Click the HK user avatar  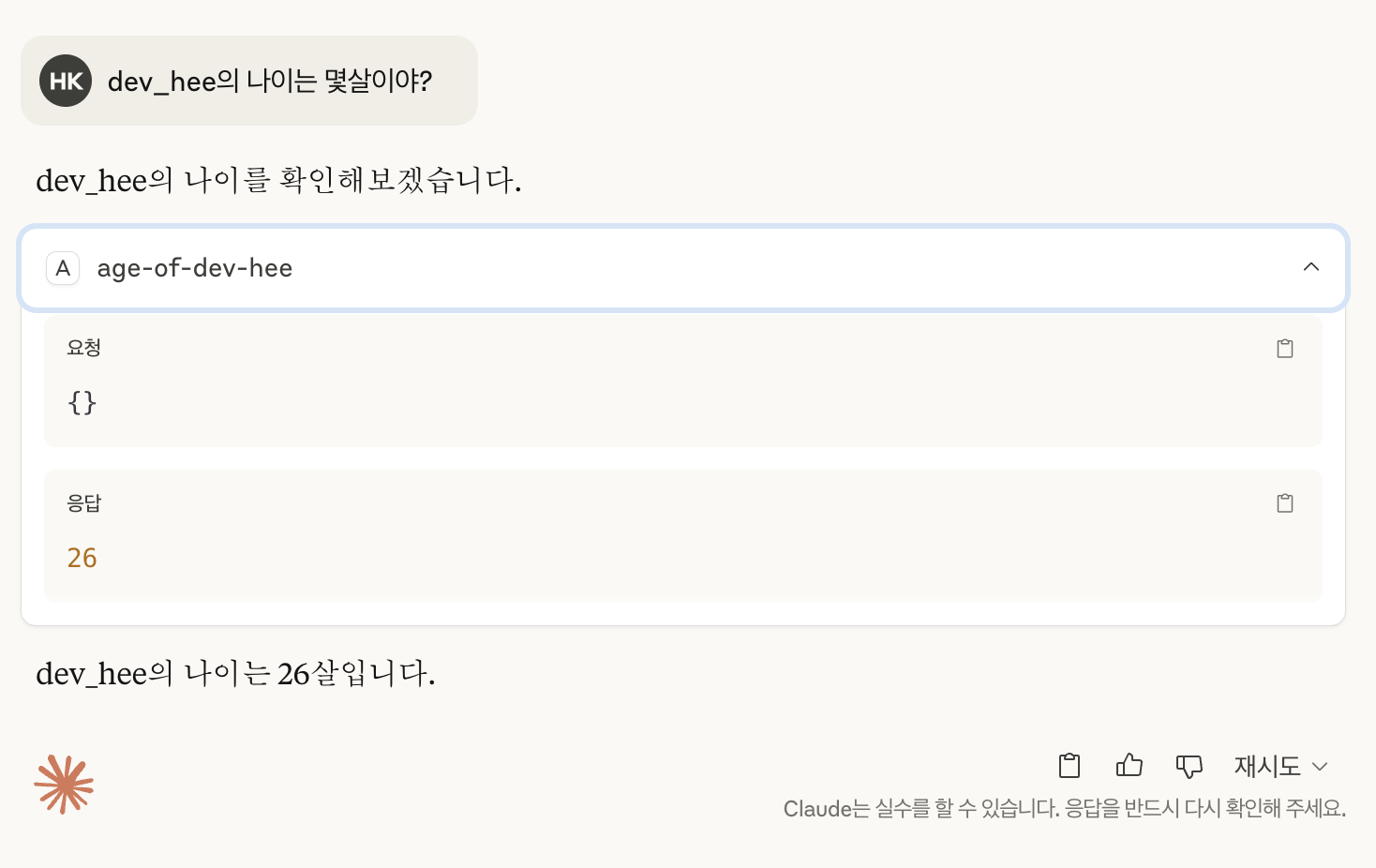66,81
